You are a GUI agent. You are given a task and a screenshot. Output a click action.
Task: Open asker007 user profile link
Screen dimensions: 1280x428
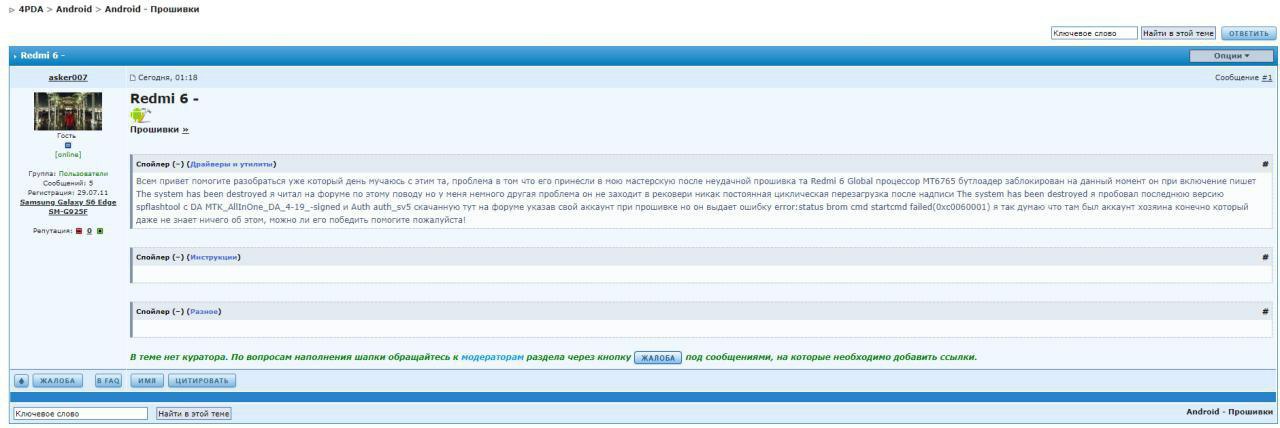coord(68,77)
